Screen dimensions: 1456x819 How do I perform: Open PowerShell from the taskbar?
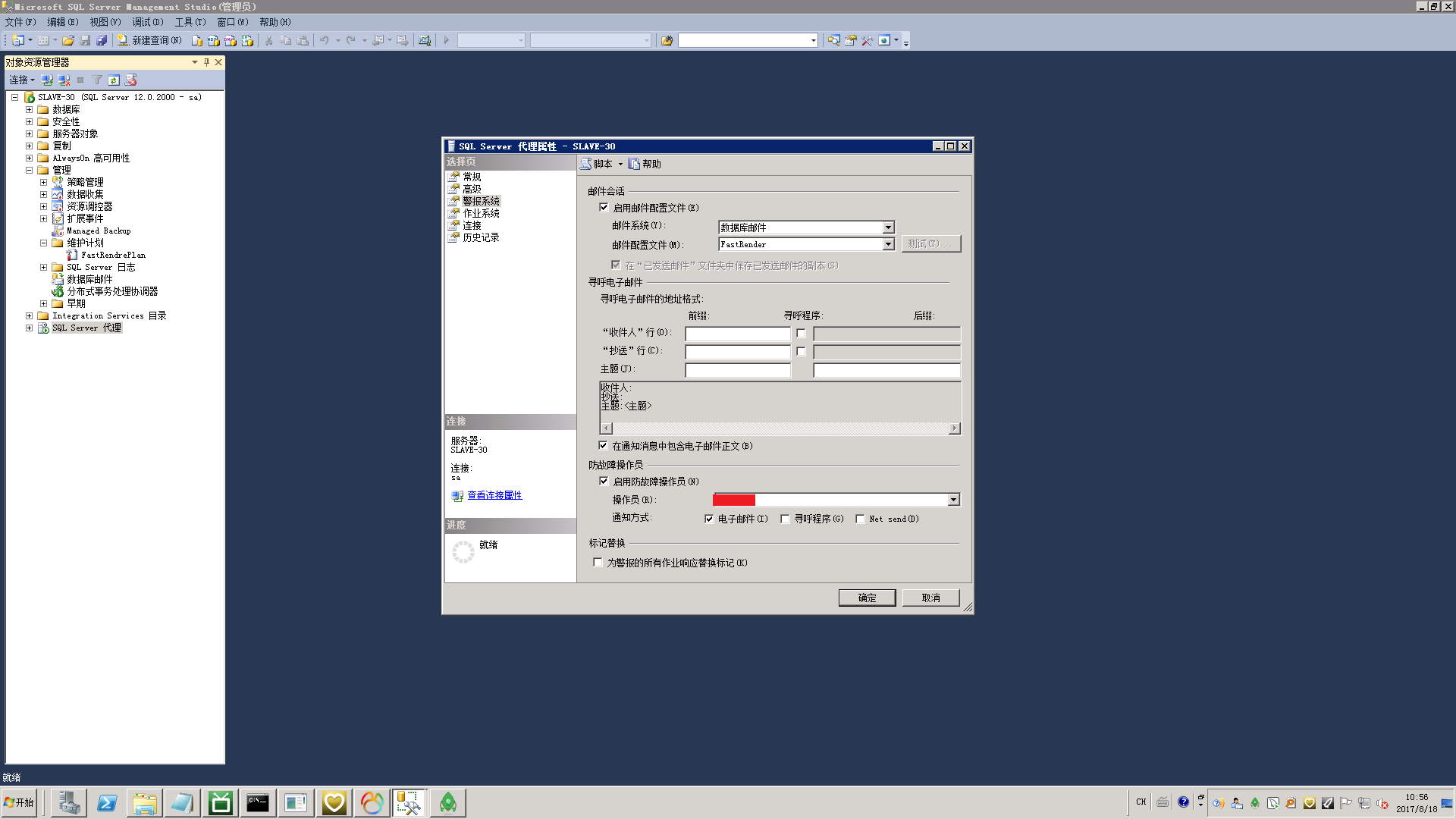point(106,802)
